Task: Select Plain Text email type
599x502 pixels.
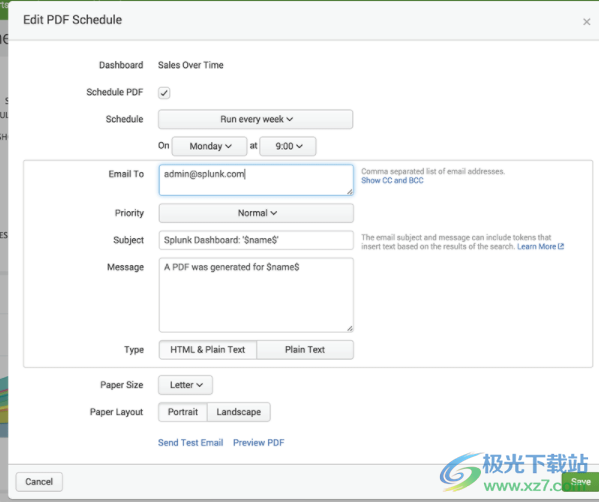Action: [305, 350]
